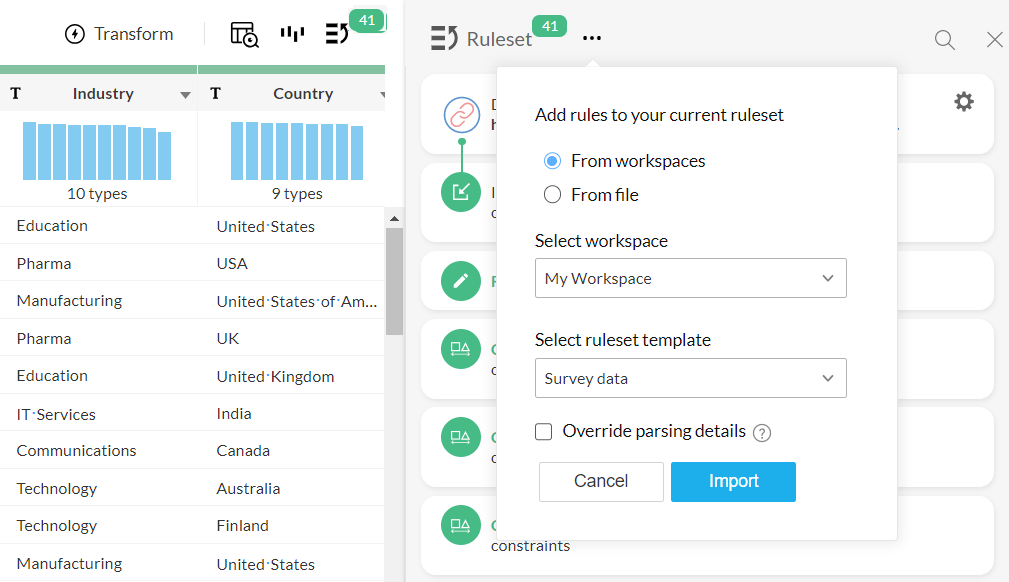The width and height of the screenshot is (1009, 582).
Task: Click the Cancel button
Action: pyautogui.click(x=601, y=482)
